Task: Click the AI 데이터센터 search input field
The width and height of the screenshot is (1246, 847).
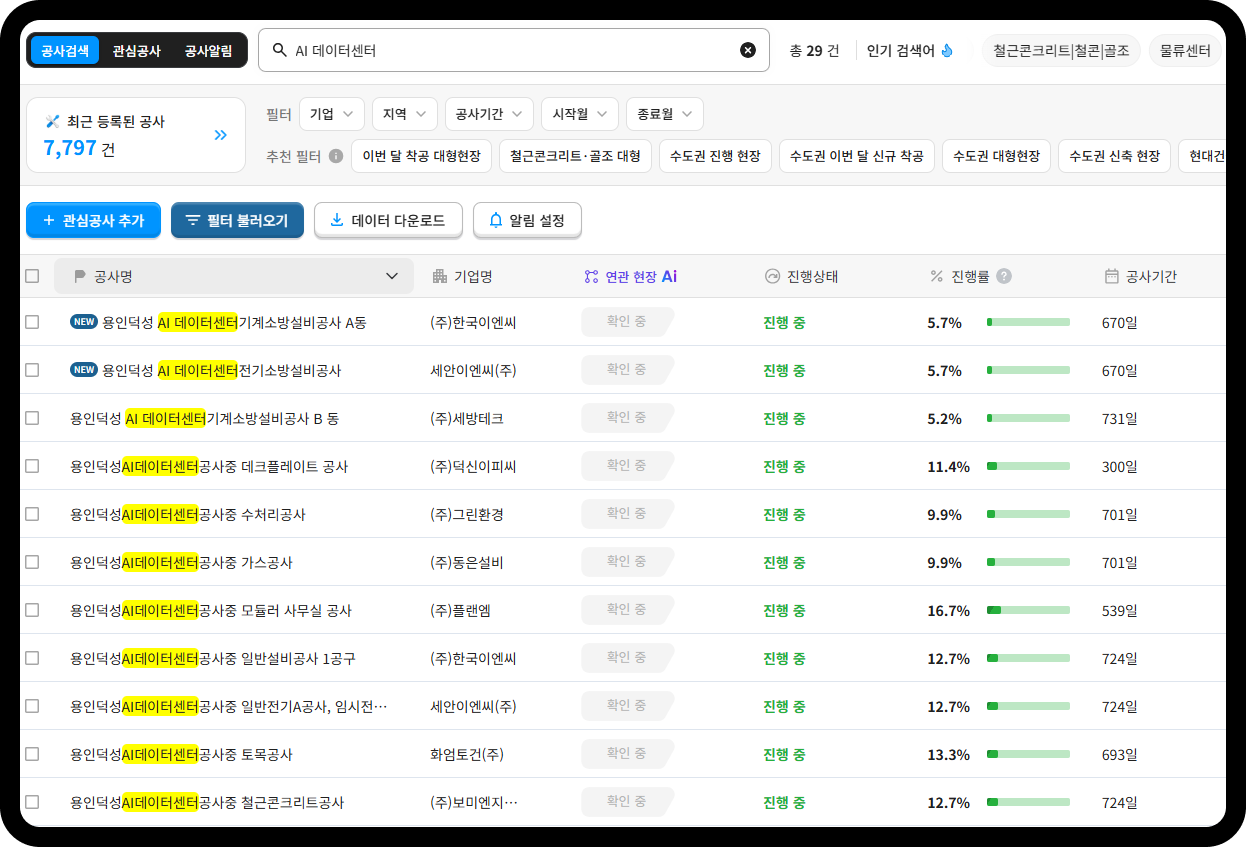Action: (514, 50)
